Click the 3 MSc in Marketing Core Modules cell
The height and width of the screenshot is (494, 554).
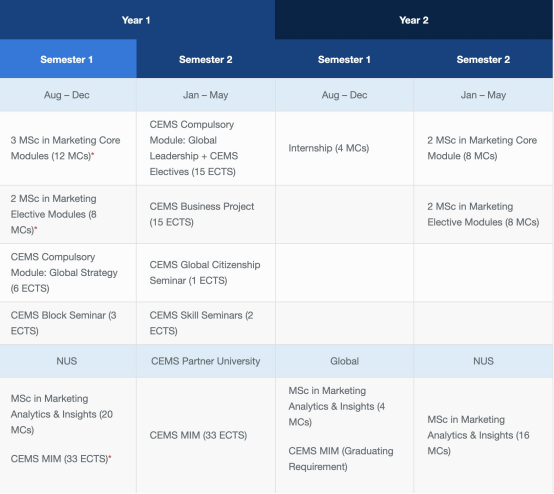[x=68, y=148]
